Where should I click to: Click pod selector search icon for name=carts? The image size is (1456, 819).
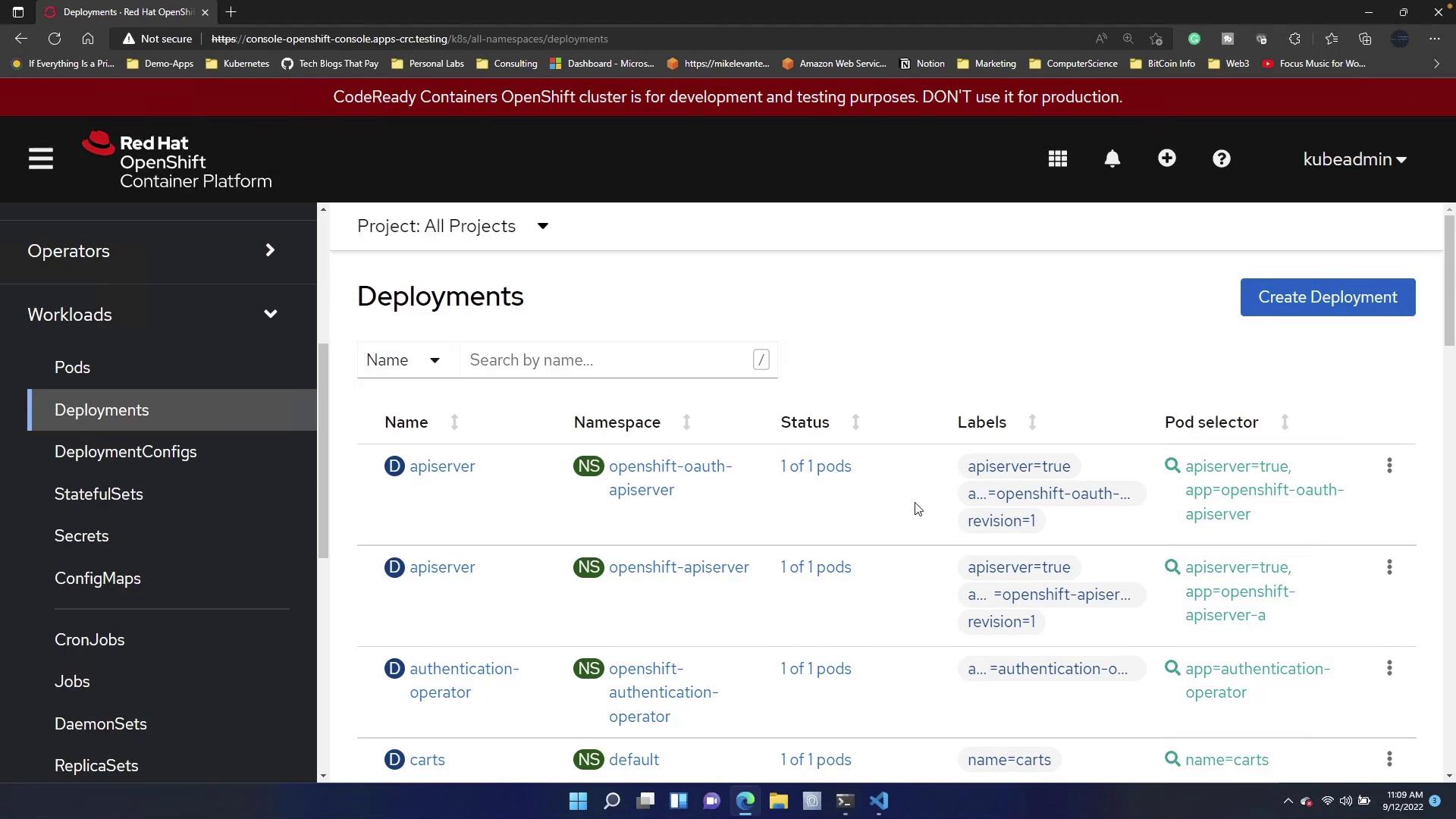tap(1172, 759)
